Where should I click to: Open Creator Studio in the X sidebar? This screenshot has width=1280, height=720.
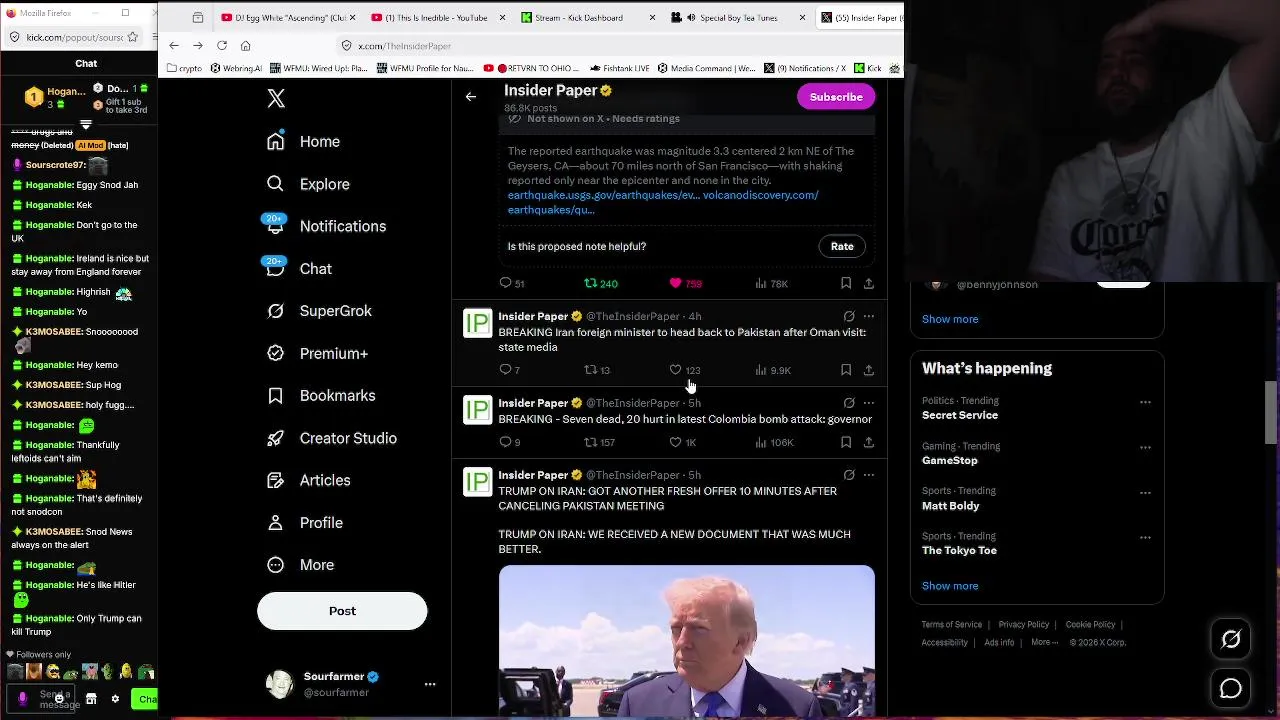pos(332,438)
